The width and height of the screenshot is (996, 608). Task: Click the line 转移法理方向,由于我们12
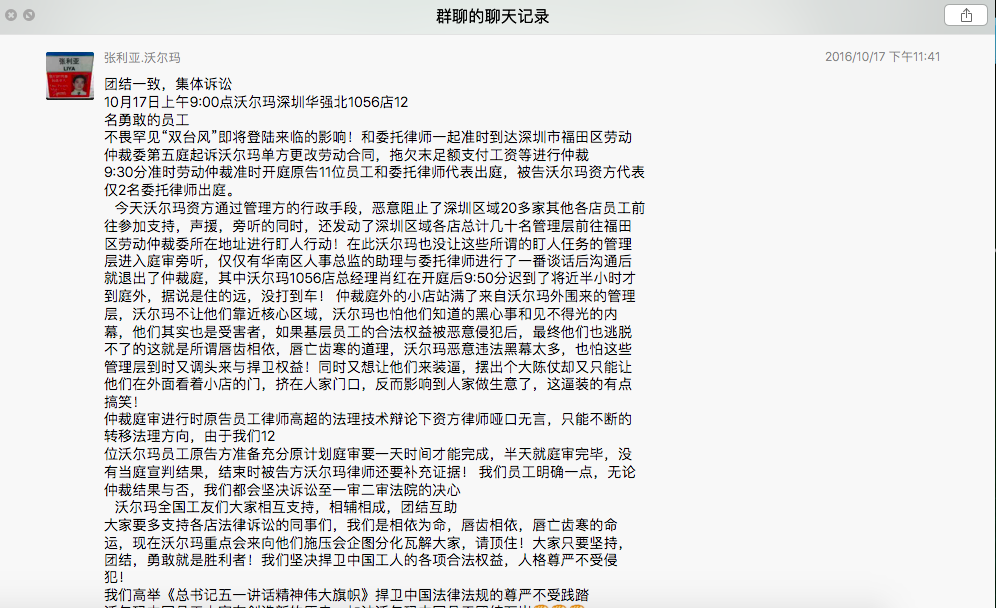(x=190, y=436)
